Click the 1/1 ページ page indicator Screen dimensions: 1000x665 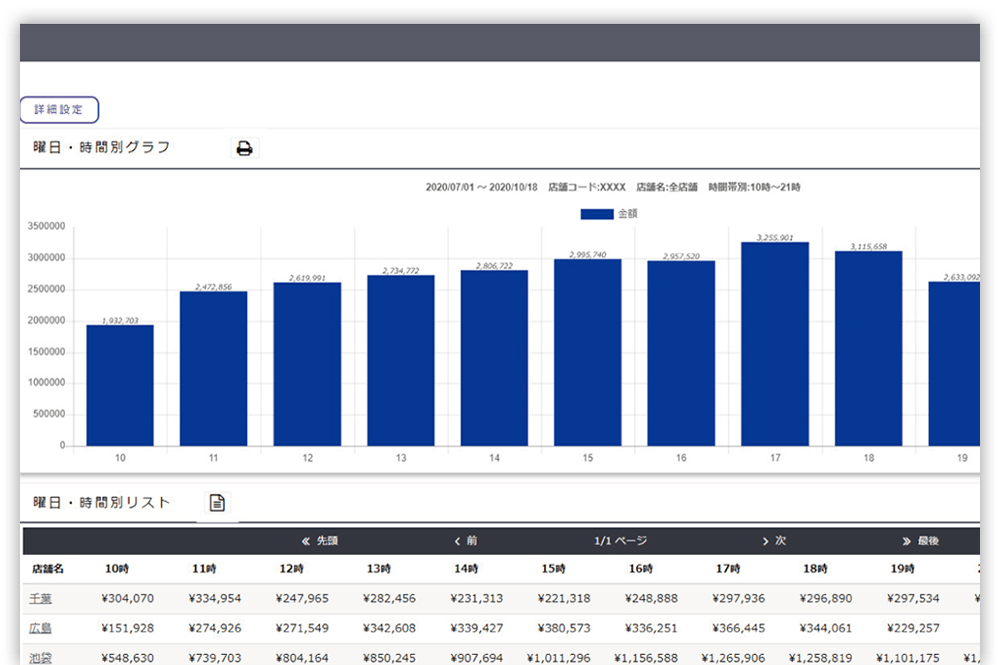click(x=620, y=541)
